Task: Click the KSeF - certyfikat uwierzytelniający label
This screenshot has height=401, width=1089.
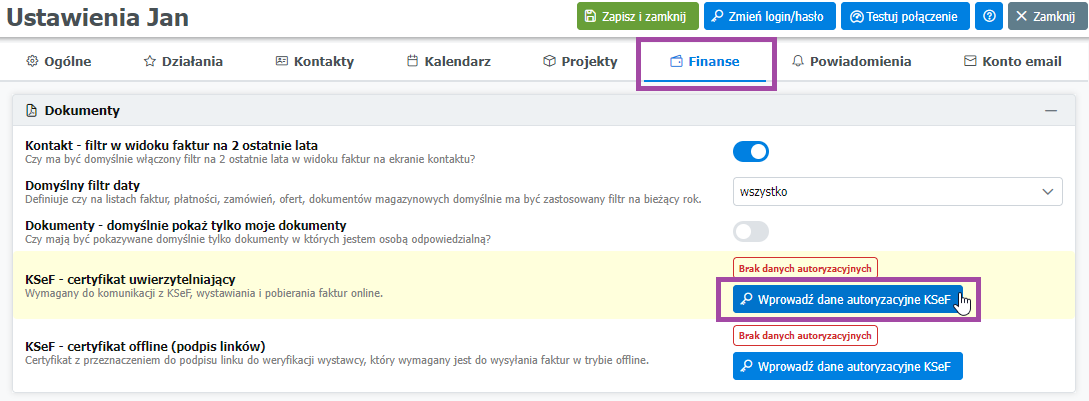Action: click(130, 279)
